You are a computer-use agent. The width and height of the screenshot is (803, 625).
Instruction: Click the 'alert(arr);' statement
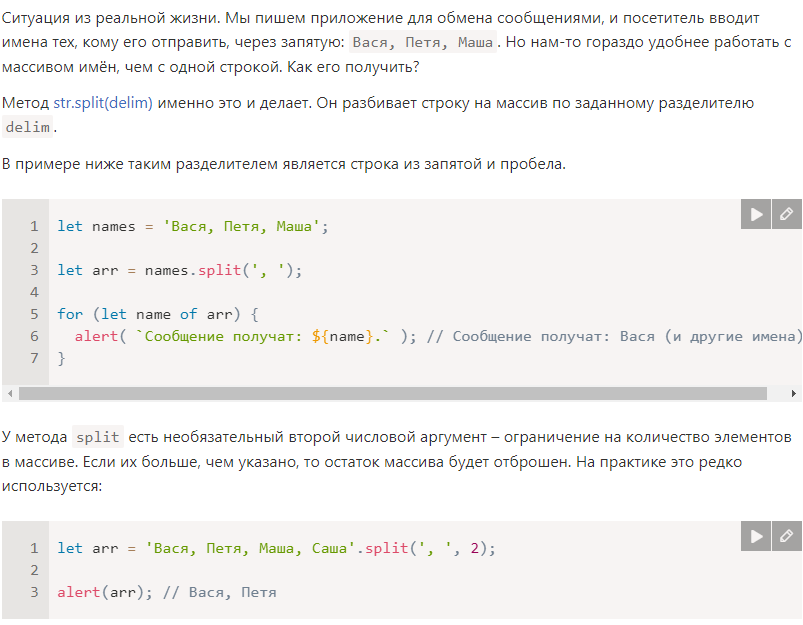[x=105, y=592]
